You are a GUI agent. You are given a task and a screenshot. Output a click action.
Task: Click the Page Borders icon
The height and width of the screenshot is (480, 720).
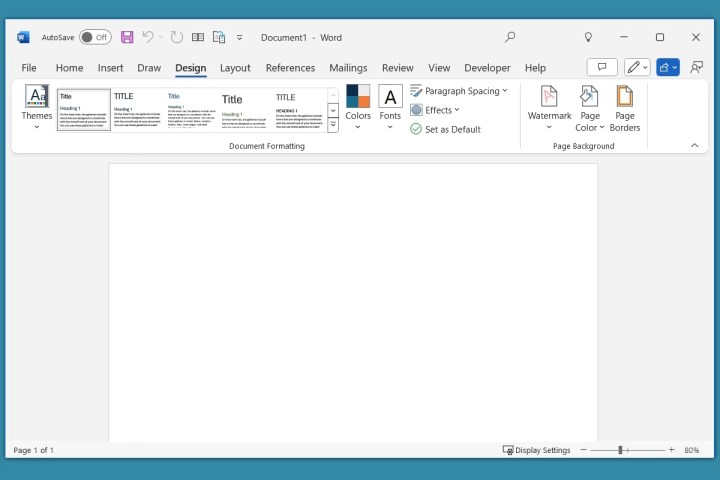[x=625, y=107]
